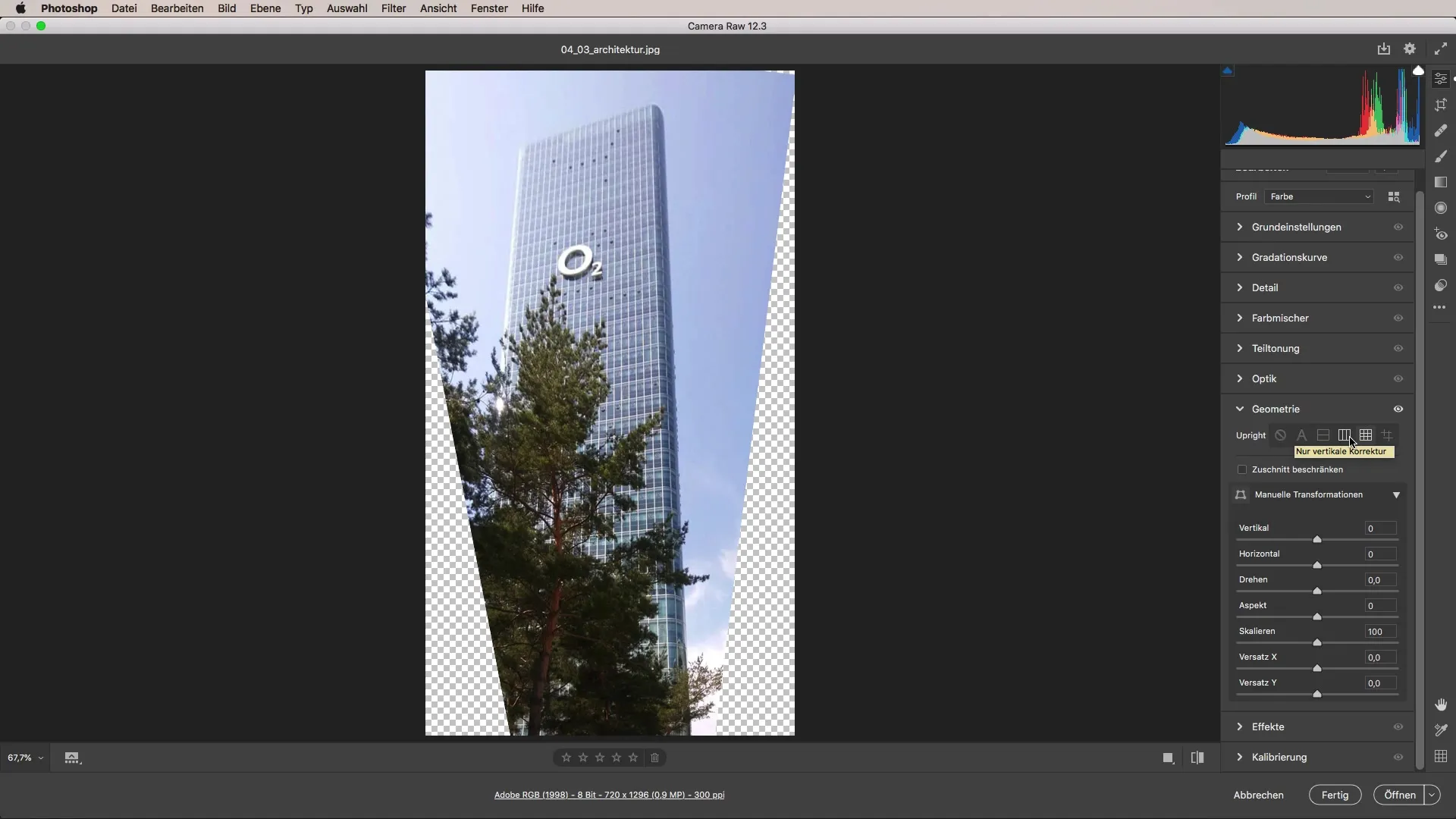This screenshot has width=1456, height=819.
Task: Switch to before/after view icon
Action: [1197, 758]
